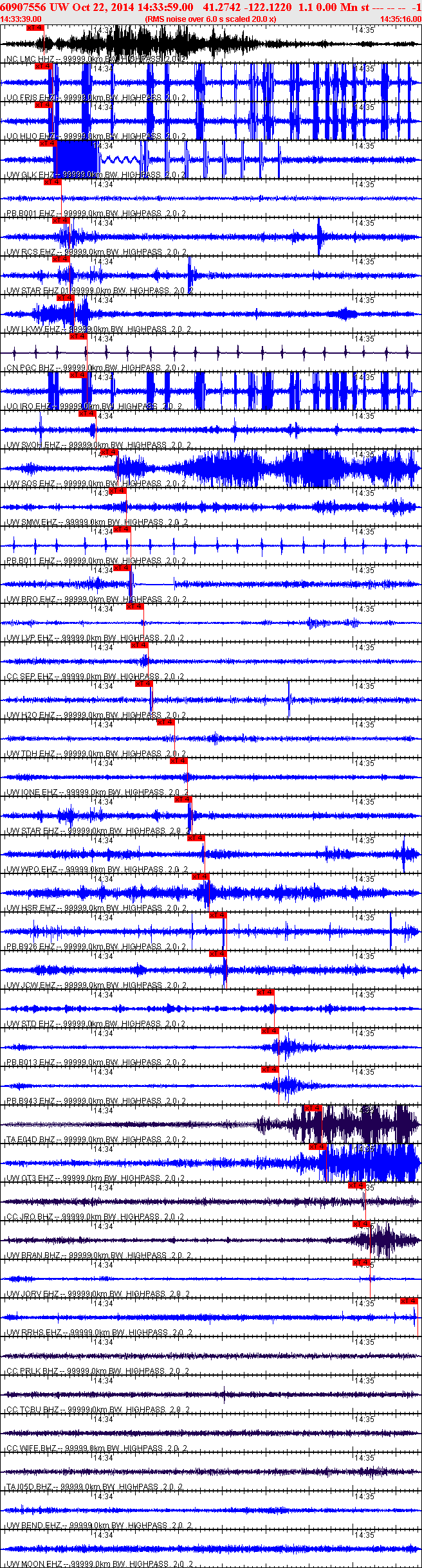The height and width of the screenshot is (1568, 422).
Task: Select station label UO FRIS EHZ
Action: [30, 98]
